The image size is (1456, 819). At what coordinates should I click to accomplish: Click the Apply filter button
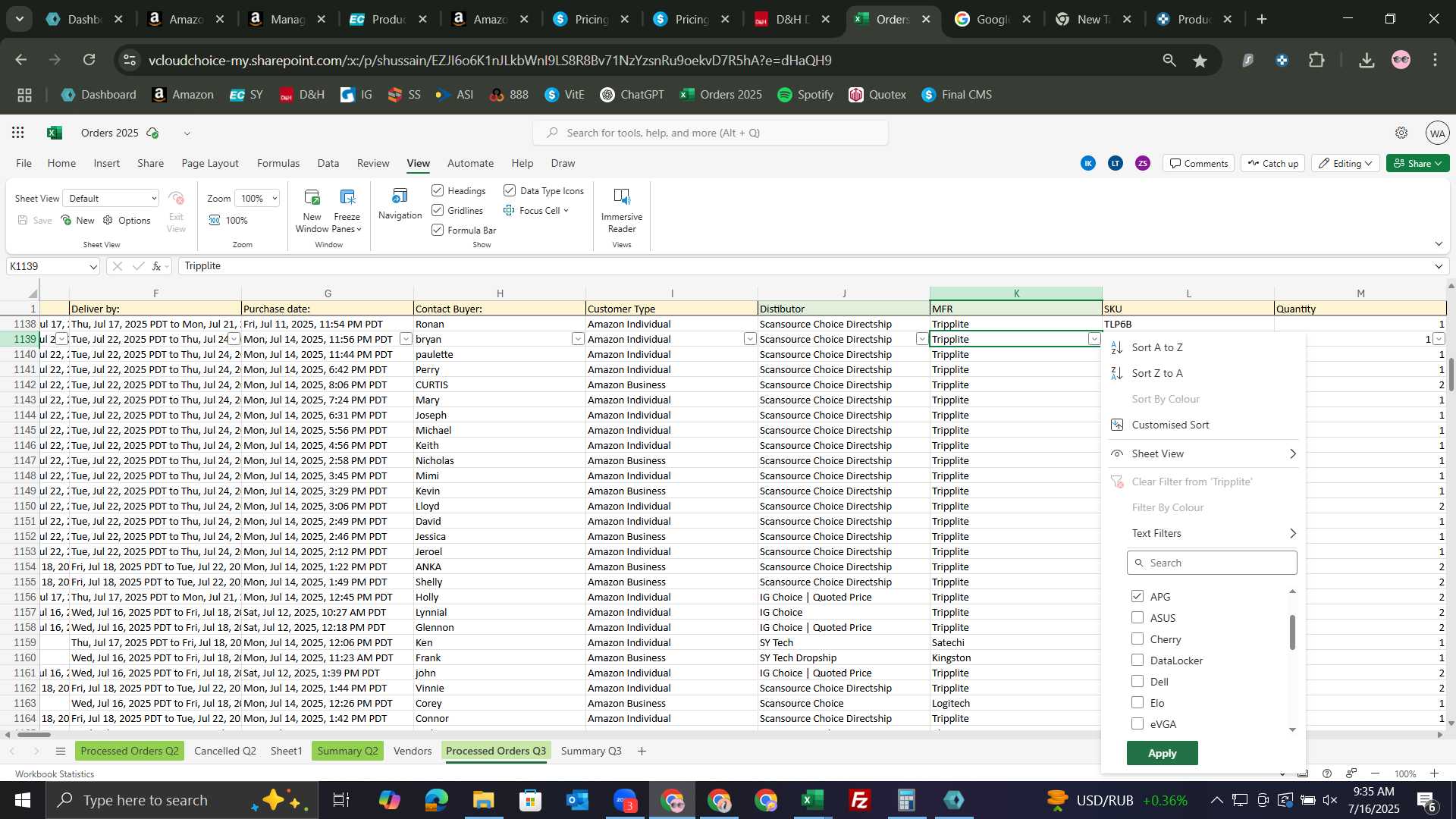pyautogui.click(x=1162, y=753)
